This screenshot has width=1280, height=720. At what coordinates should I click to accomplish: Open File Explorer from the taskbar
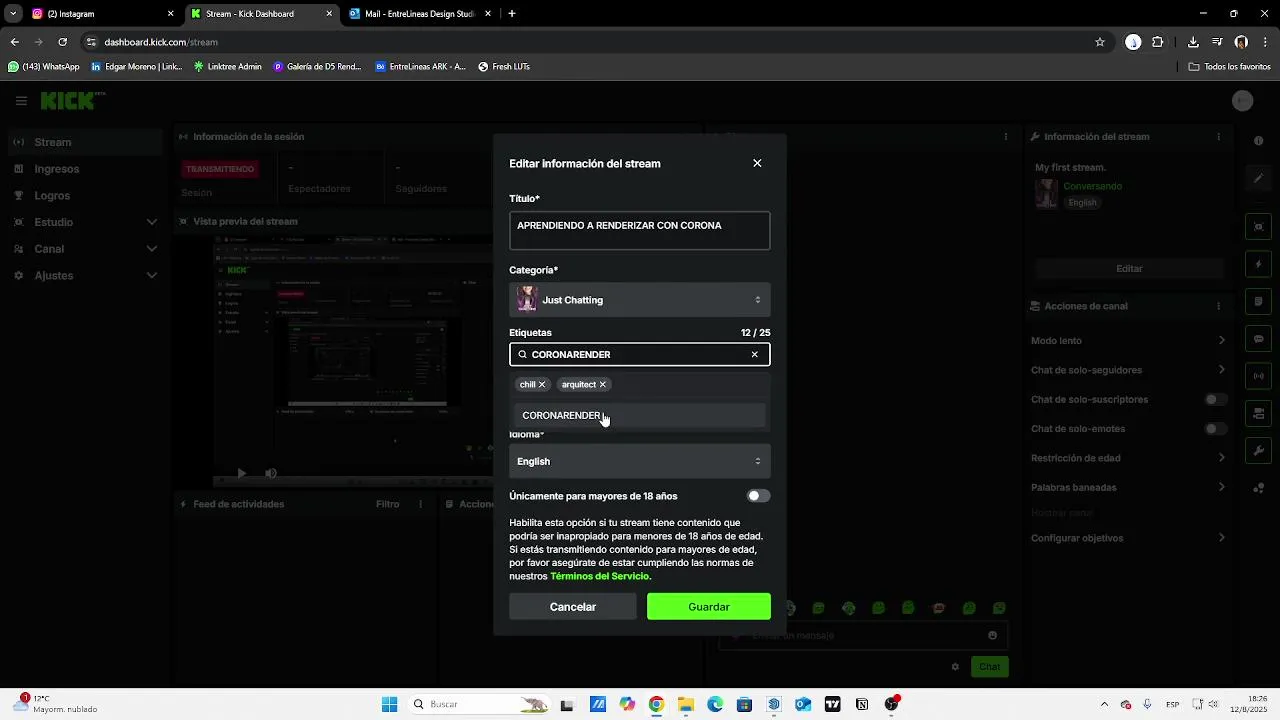686,704
